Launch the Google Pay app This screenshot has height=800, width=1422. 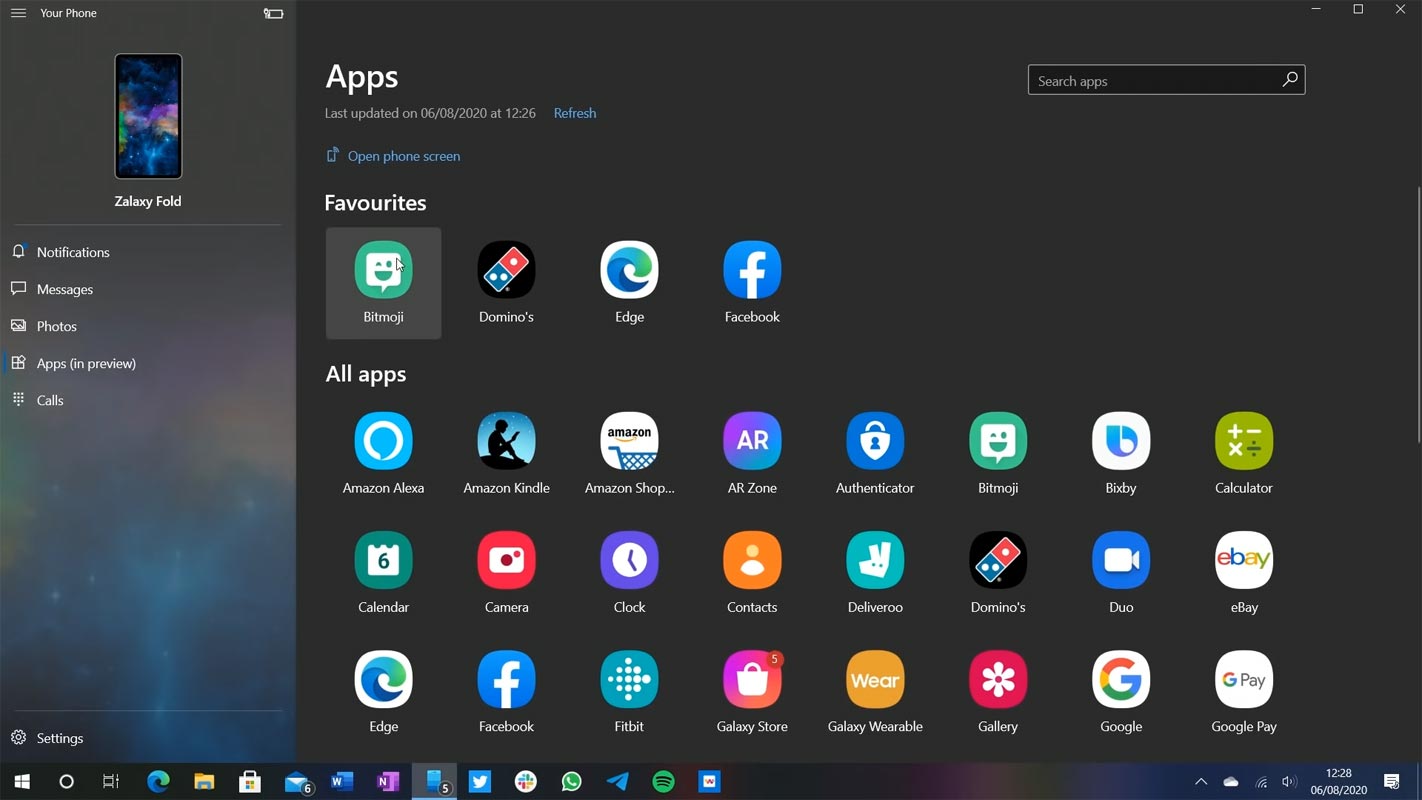[x=1244, y=691]
